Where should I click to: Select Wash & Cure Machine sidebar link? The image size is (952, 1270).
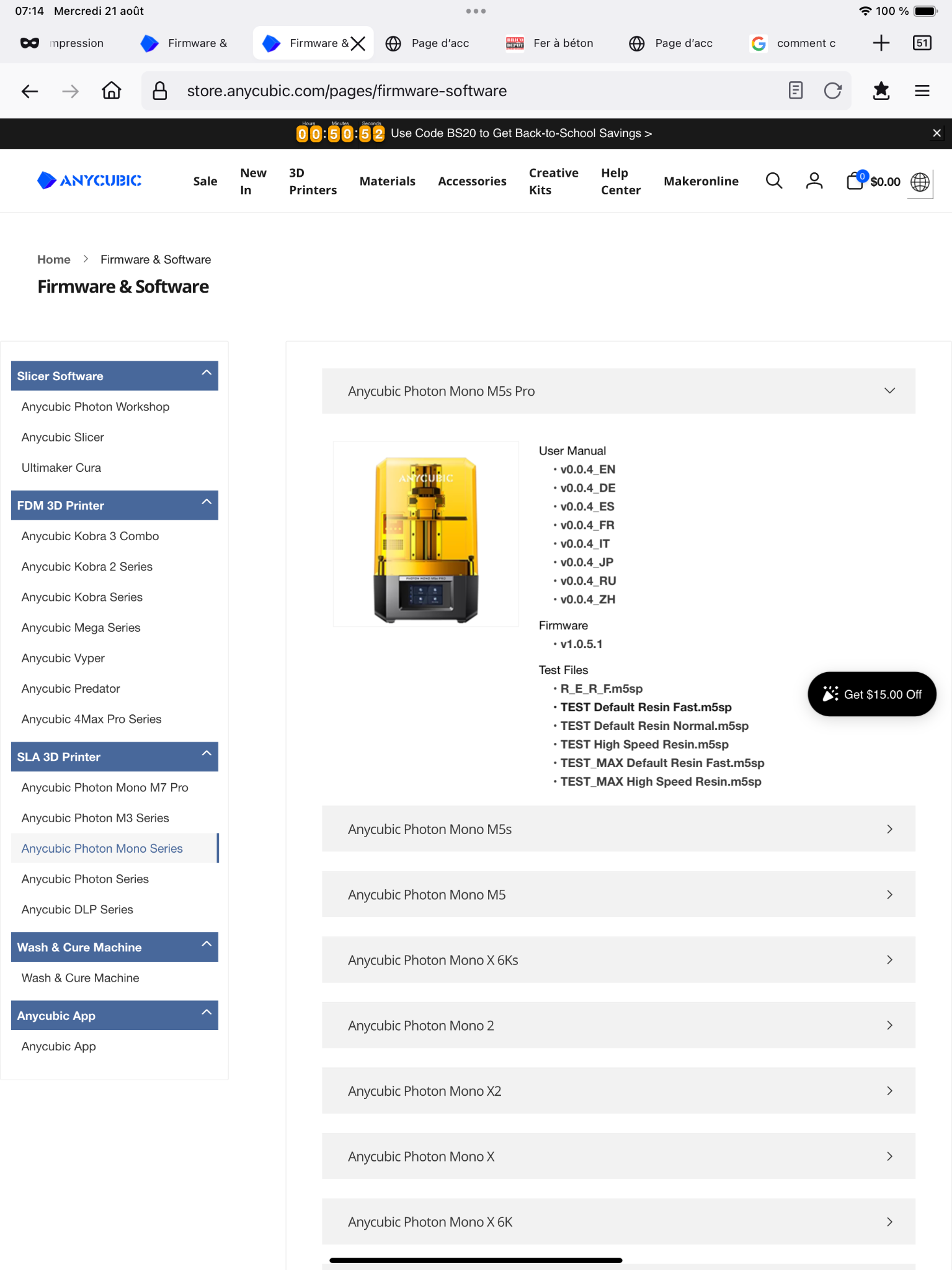81,978
